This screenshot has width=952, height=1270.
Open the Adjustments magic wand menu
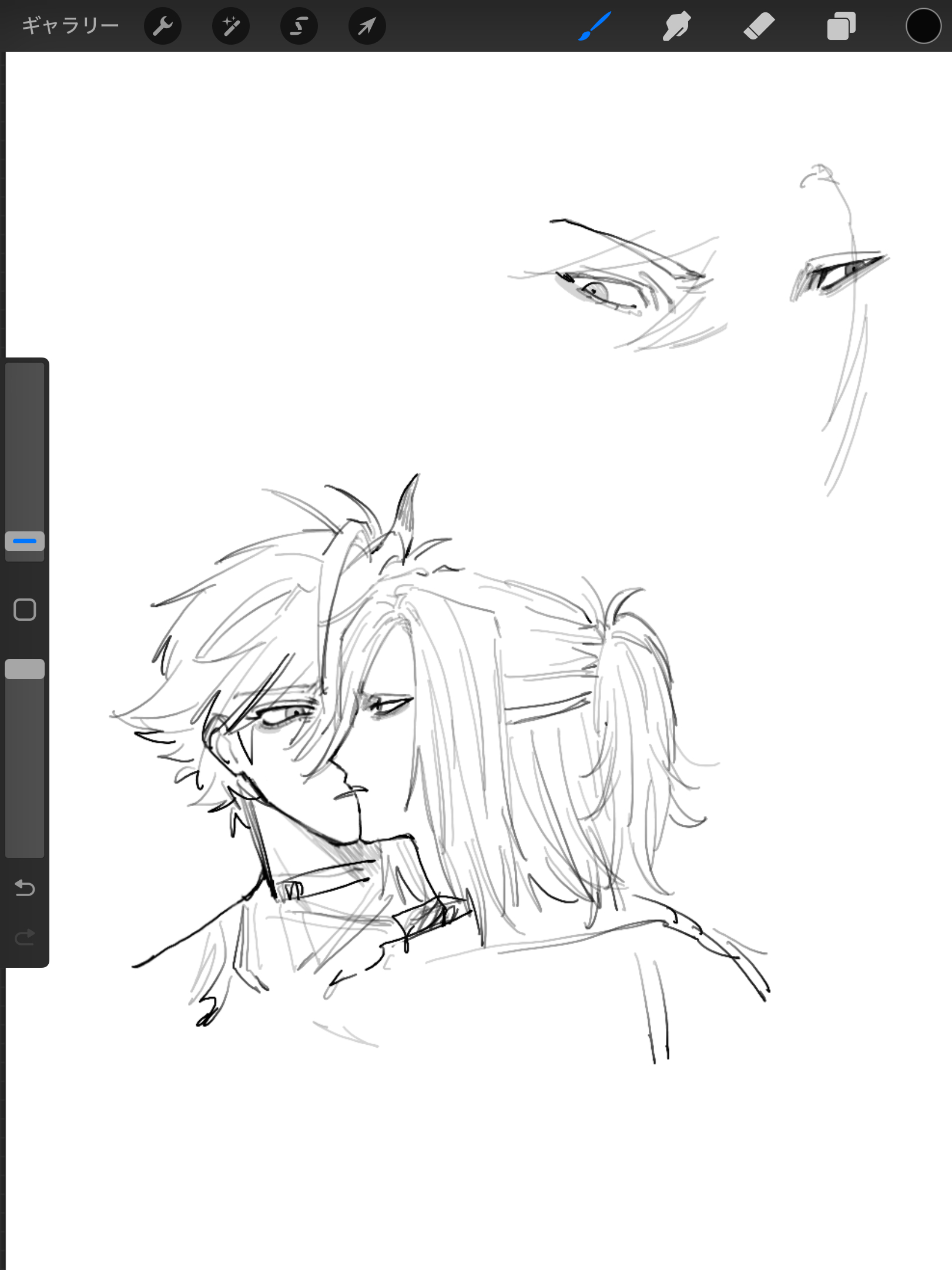[x=231, y=26]
